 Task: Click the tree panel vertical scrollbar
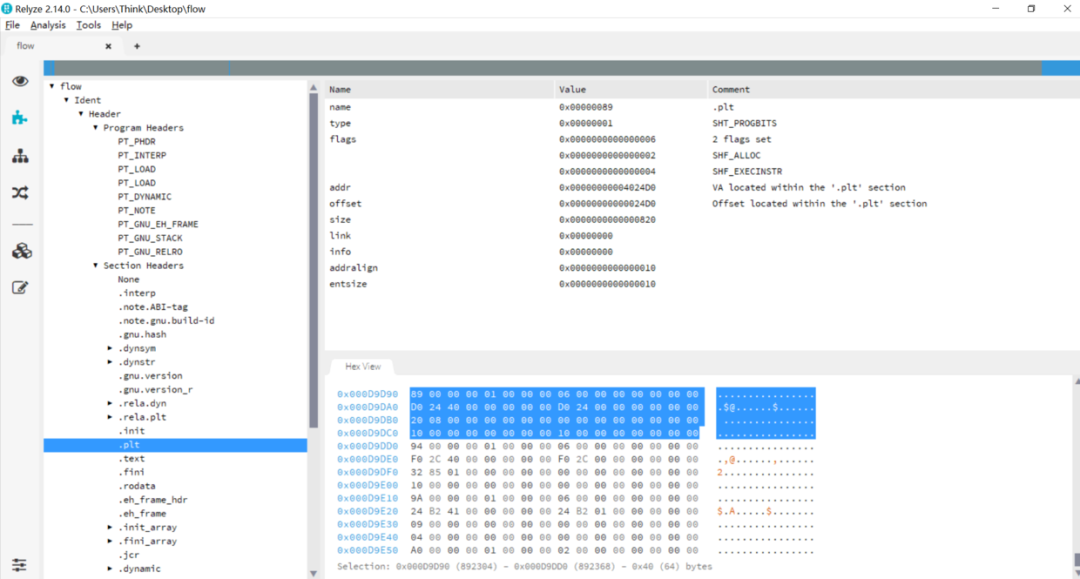point(313,200)
